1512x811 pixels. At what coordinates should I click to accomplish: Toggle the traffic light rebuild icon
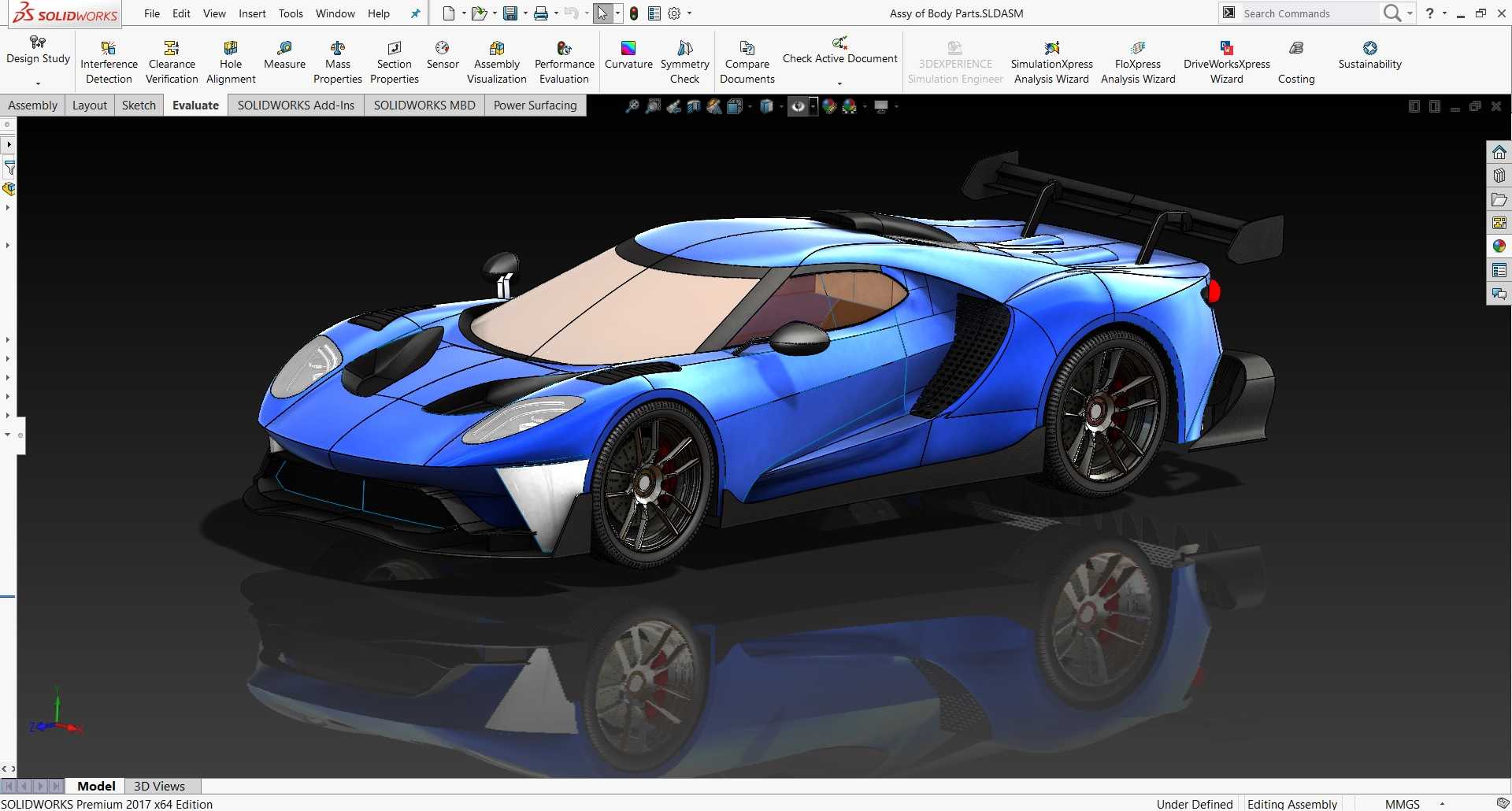[x=634, y=13]
